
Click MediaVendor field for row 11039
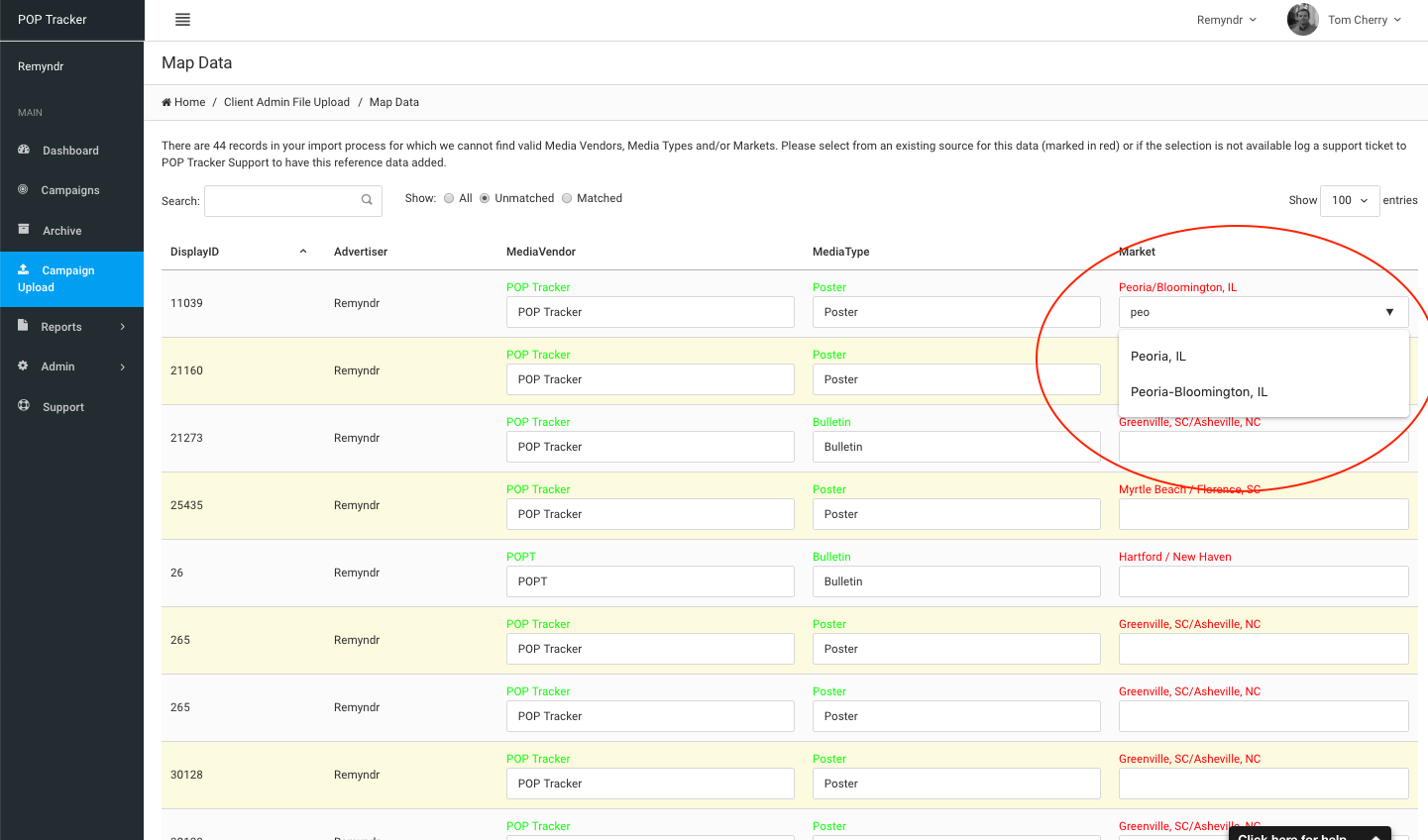(x=650, y=312)
